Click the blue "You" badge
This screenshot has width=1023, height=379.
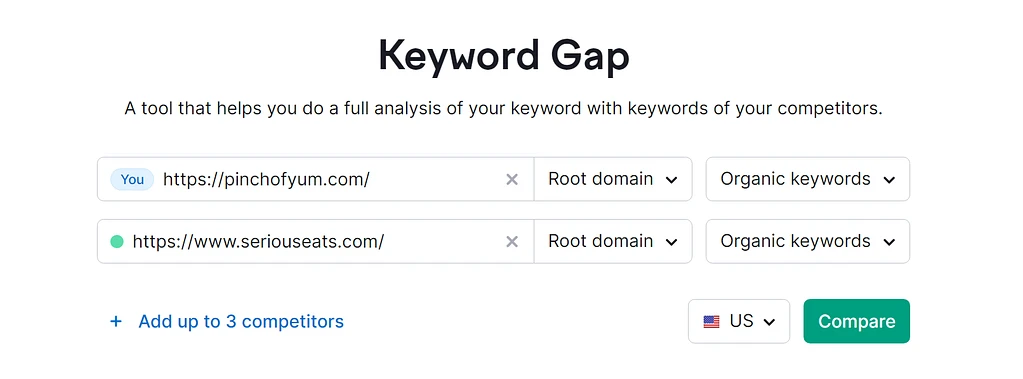click(x=132, y=179)
